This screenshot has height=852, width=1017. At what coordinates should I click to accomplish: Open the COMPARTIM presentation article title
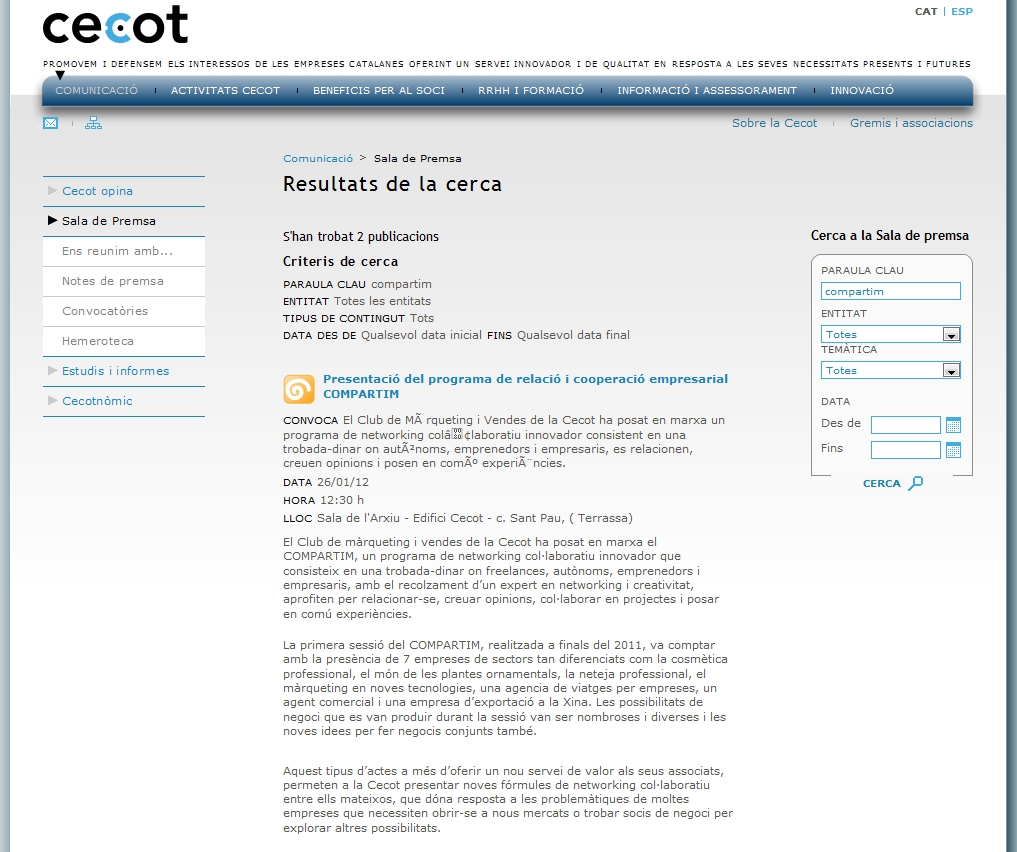coord(525,386)
